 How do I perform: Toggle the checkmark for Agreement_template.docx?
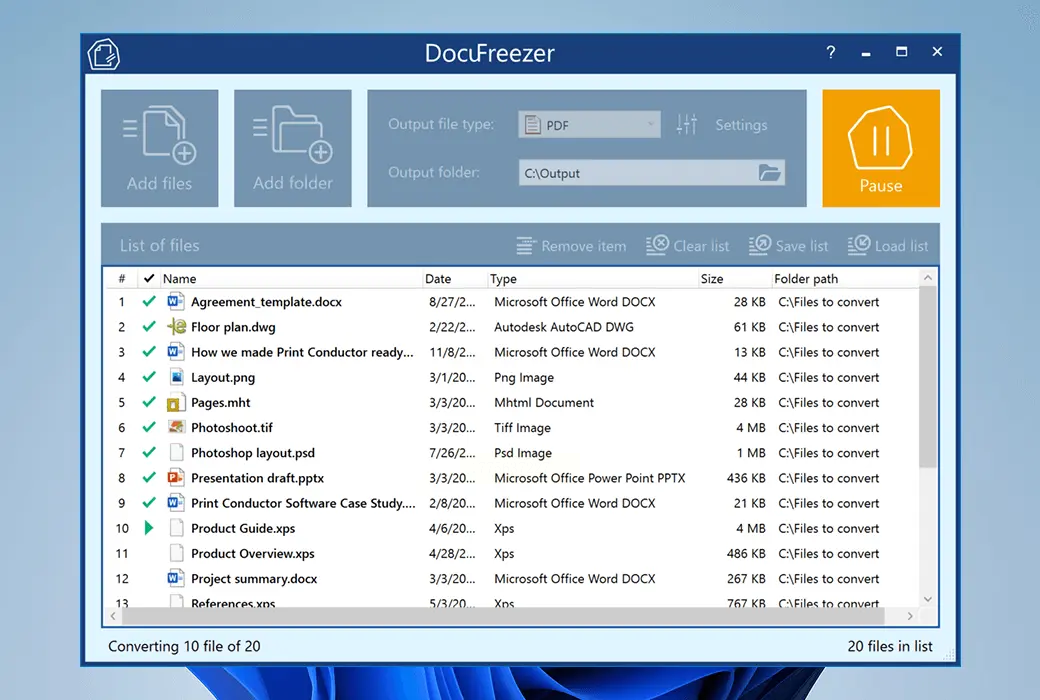[149, 302]
